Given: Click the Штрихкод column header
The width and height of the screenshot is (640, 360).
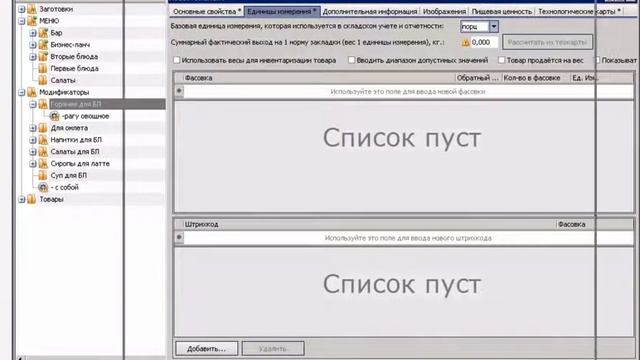Looking at the screenshot, I should (369, 224).
